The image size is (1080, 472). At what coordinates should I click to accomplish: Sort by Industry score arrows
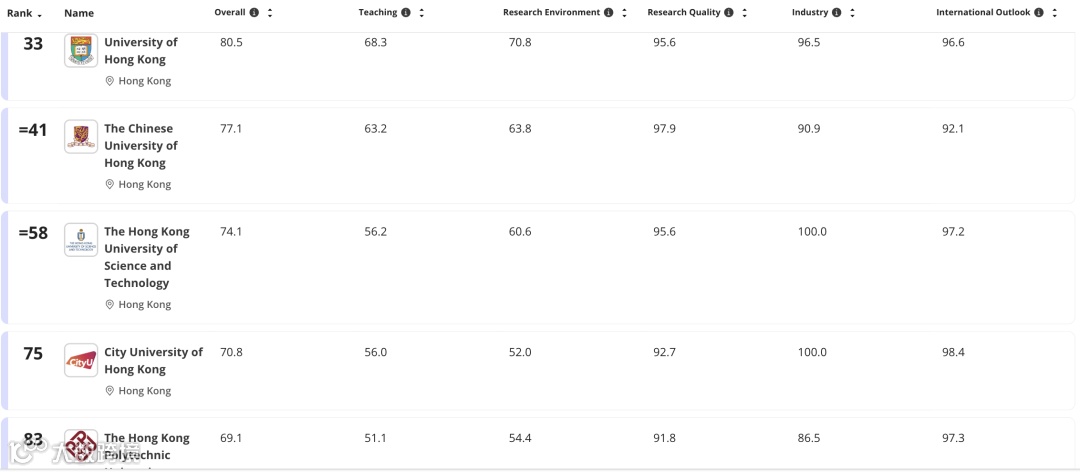pos(852,12)
